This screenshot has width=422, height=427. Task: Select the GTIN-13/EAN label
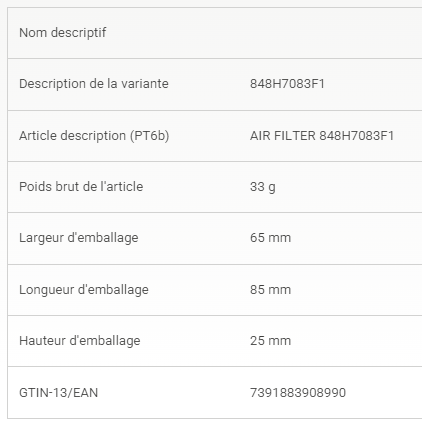click(x=59, y=393)
